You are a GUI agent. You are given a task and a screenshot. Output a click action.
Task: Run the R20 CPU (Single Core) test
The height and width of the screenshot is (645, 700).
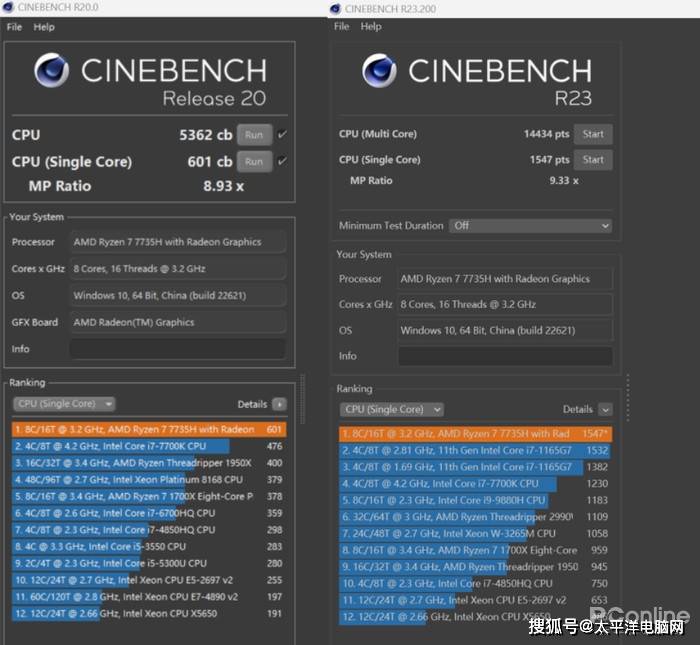pos(254,161)
